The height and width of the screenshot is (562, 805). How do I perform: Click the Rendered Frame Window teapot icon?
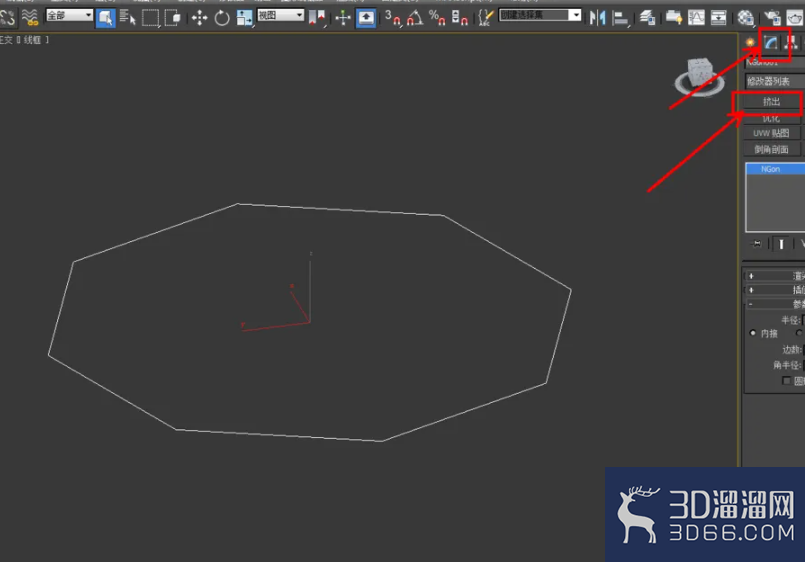[795, 18]
